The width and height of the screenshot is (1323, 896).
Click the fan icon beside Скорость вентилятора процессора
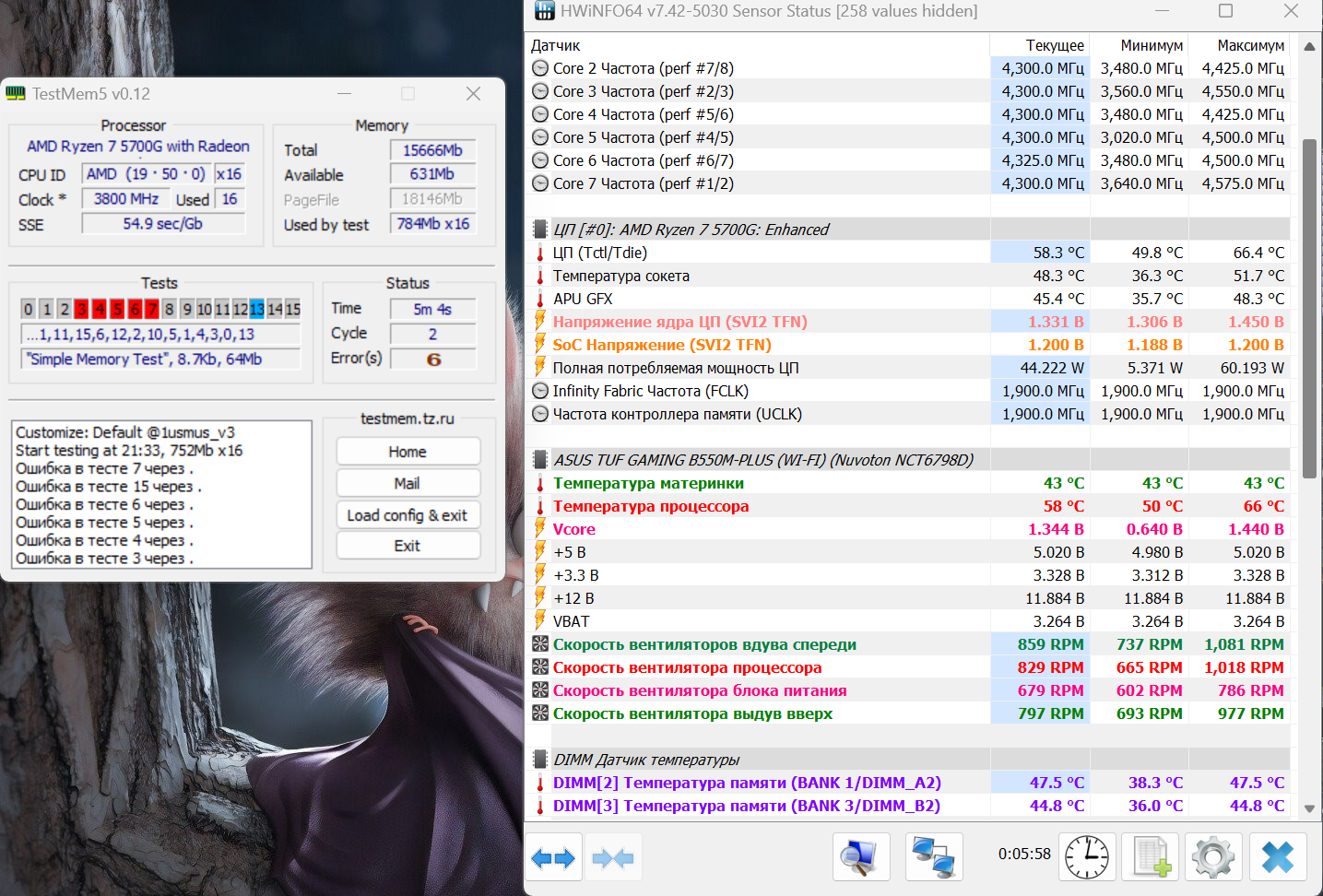(540, 667)
